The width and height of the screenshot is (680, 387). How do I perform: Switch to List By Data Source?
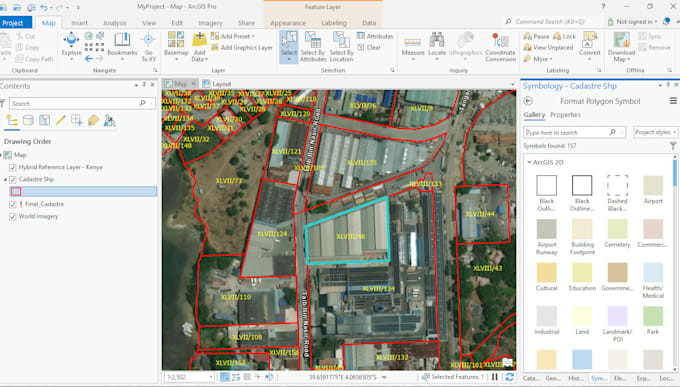28,121
